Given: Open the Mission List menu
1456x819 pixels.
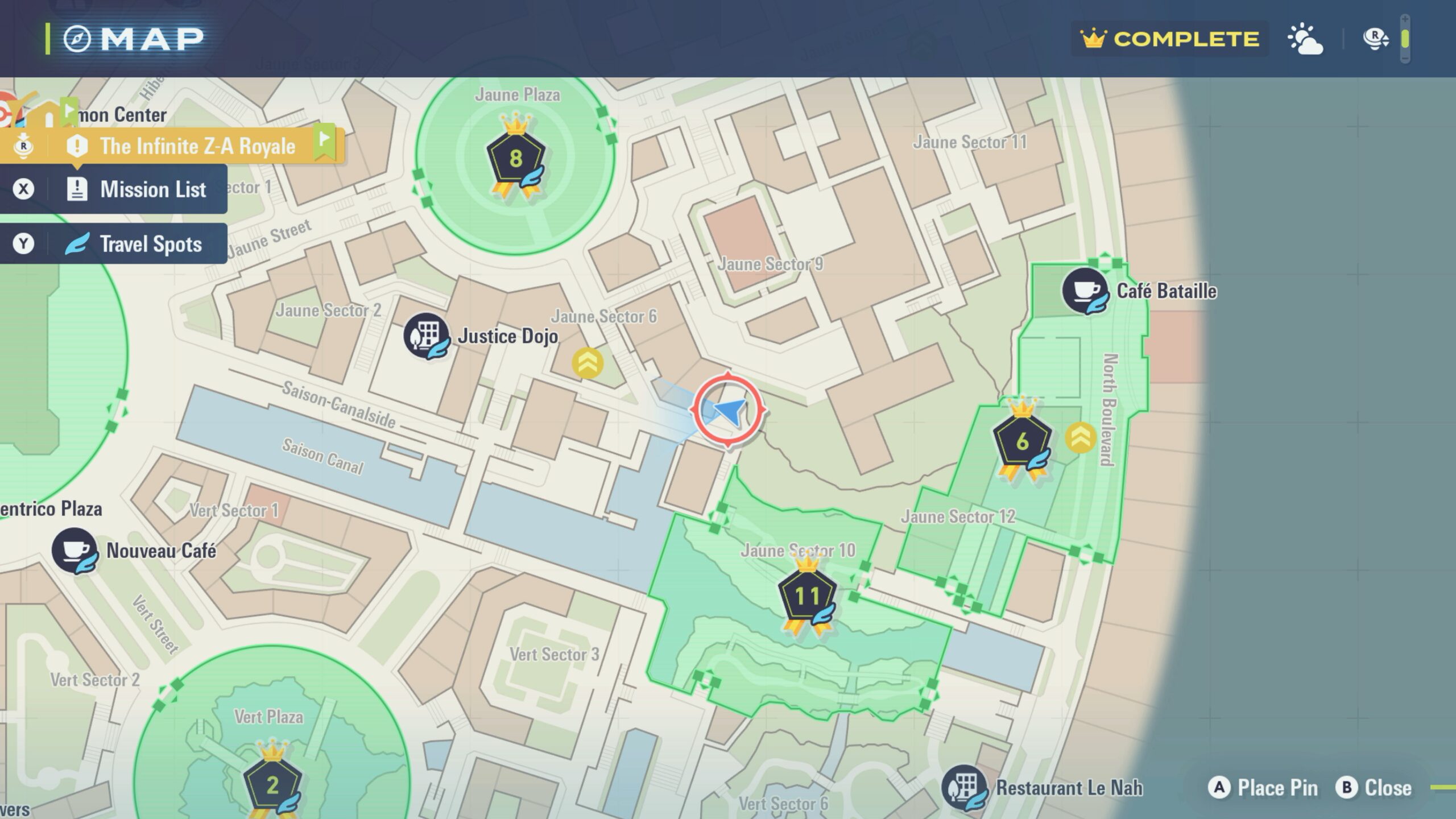Looking at the screenshot, I should pos(114,189).
